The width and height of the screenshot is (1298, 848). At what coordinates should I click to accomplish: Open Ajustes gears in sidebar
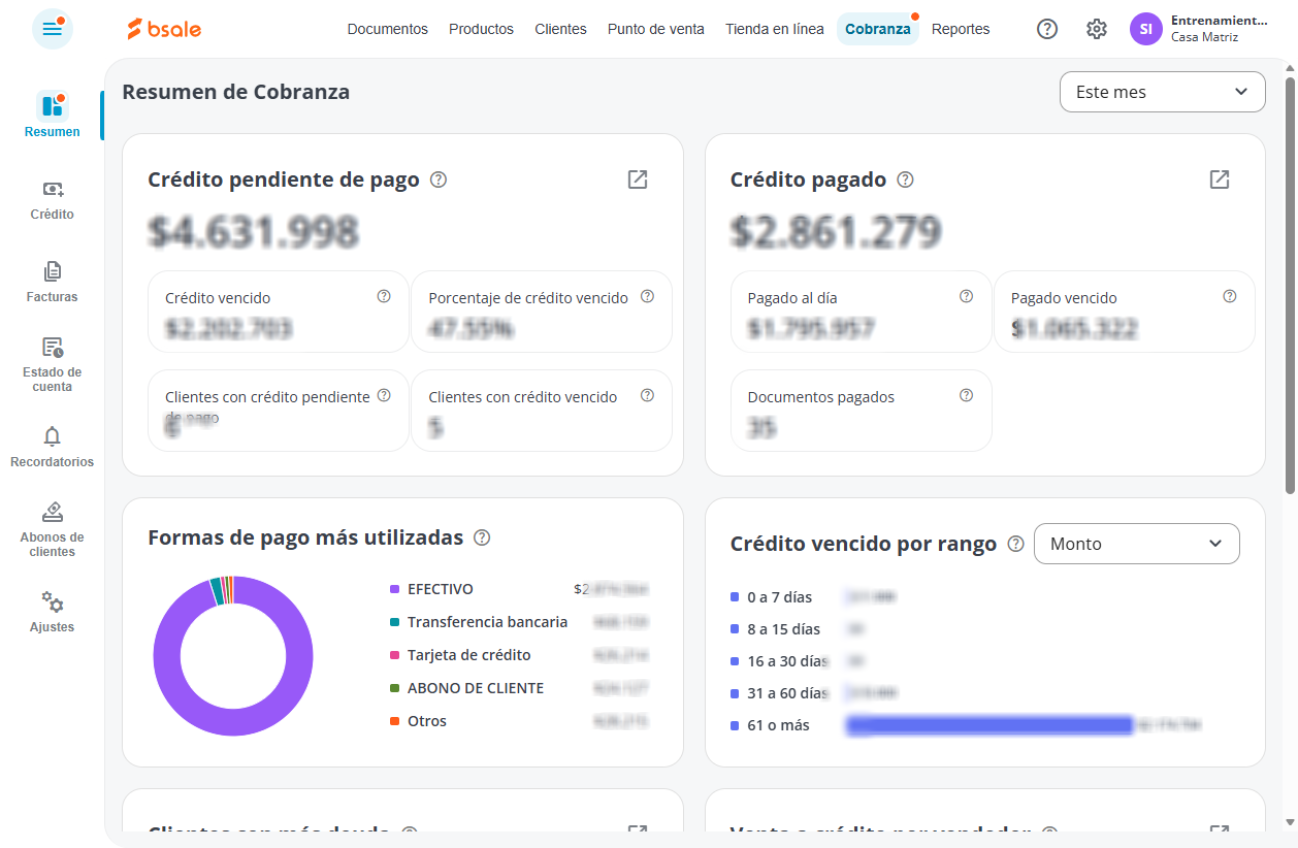(52, 602)
